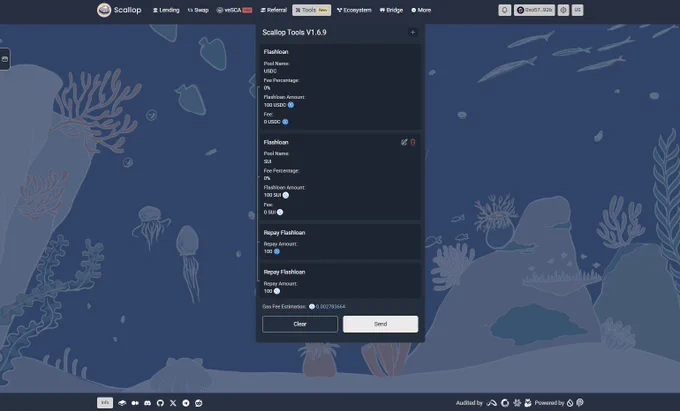
Task: Click the SUI icon in second Repay Flashloan
Action: [x=277, y=291]
